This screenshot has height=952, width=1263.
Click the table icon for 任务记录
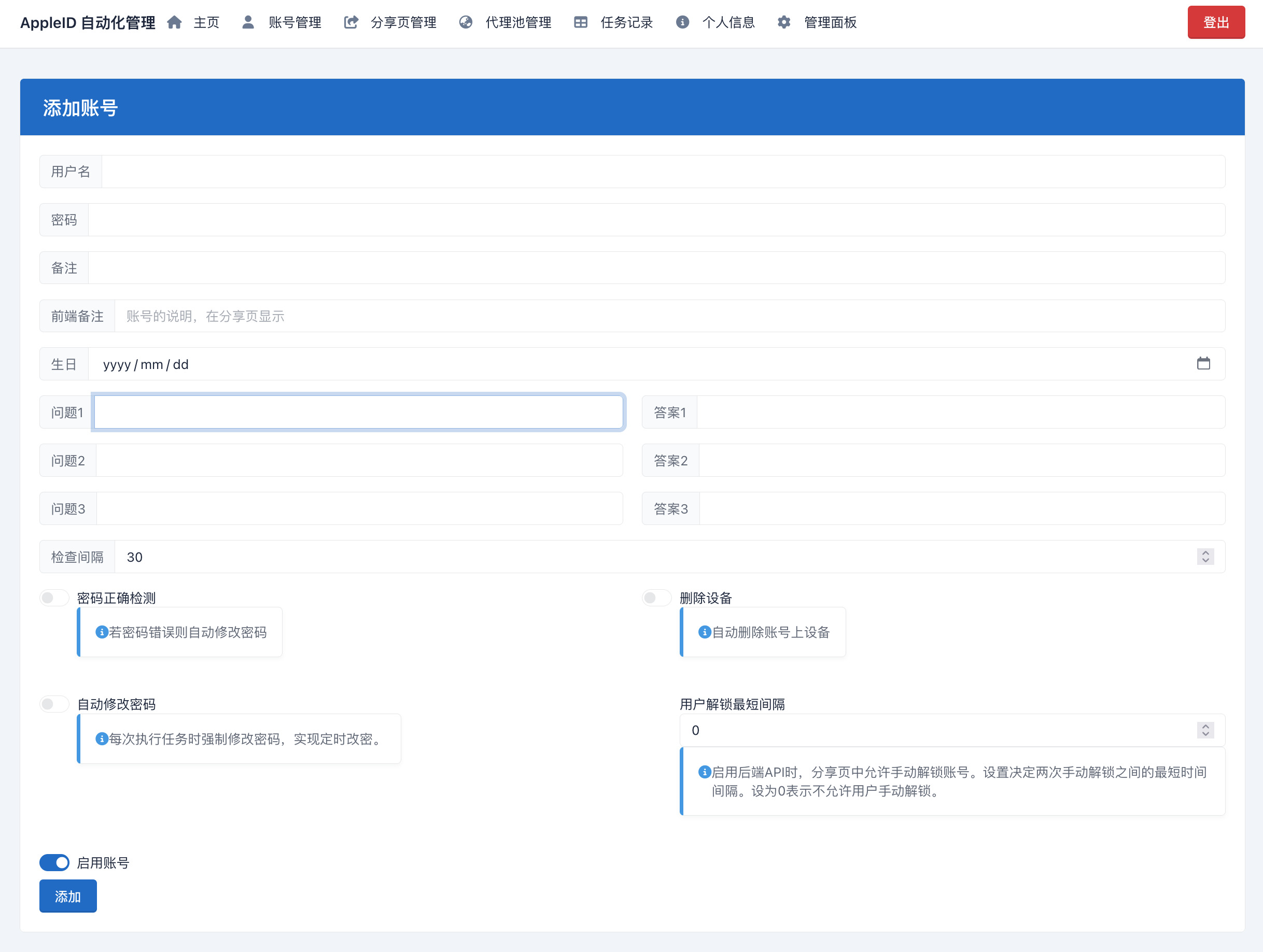(581, 22)
